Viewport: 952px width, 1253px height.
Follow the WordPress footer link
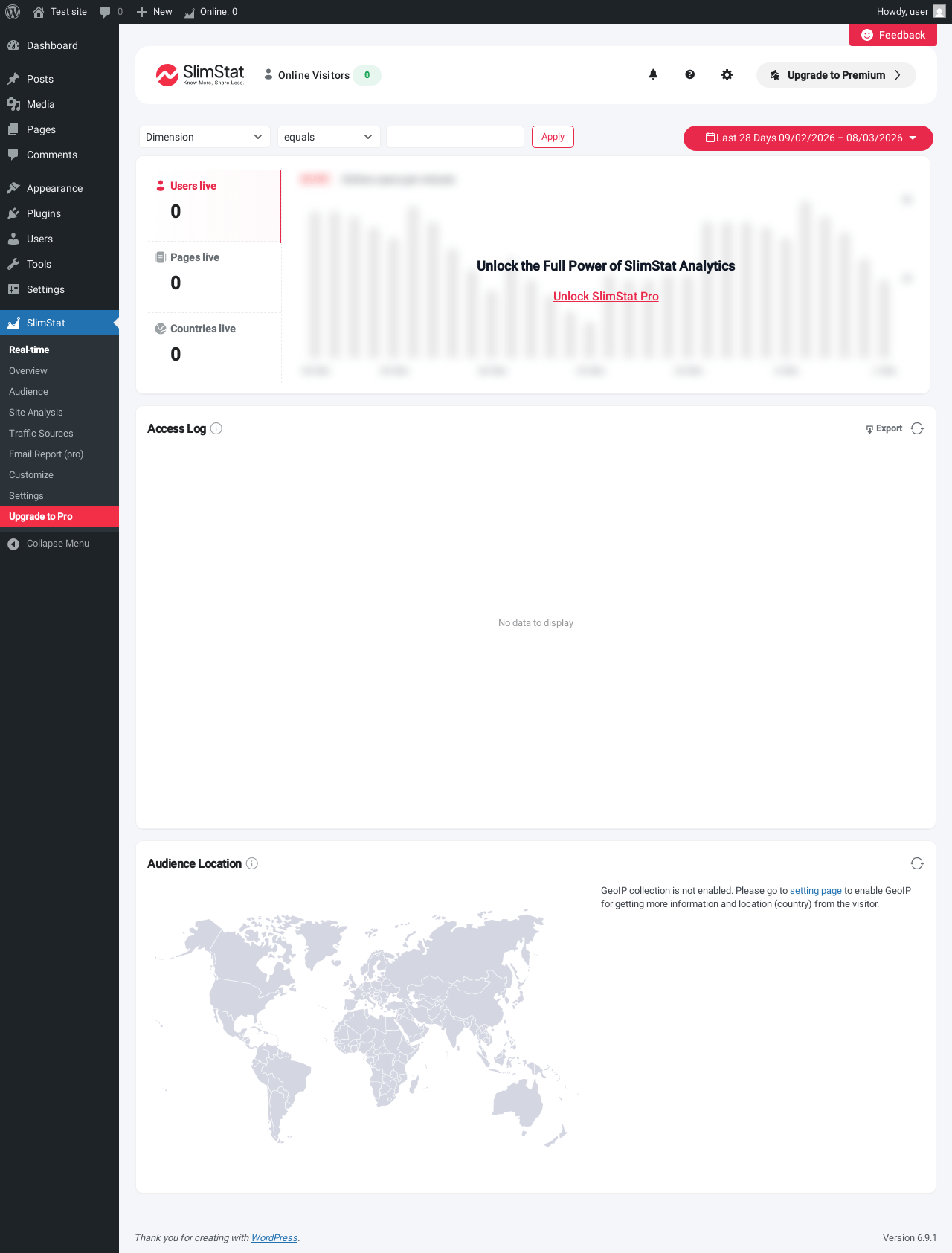click(x=274, y=1237)
